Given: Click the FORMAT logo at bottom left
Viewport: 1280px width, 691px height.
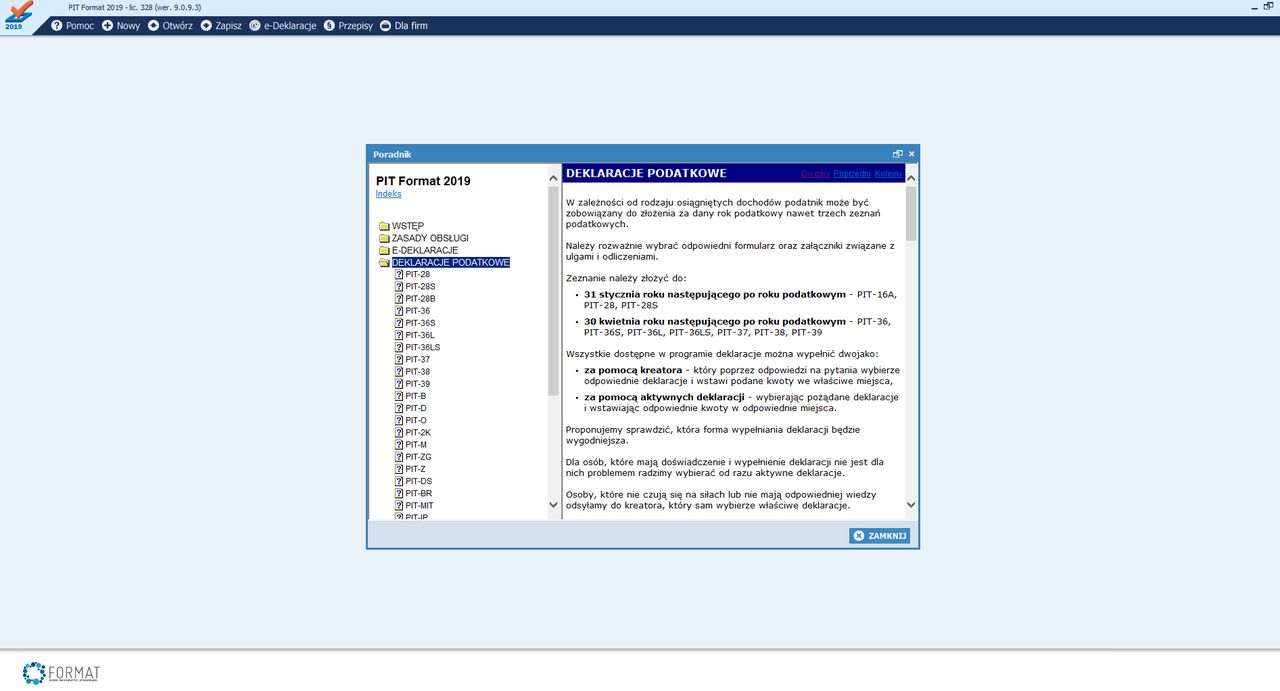Looking at the screenshot, I should tap(61, 673).
